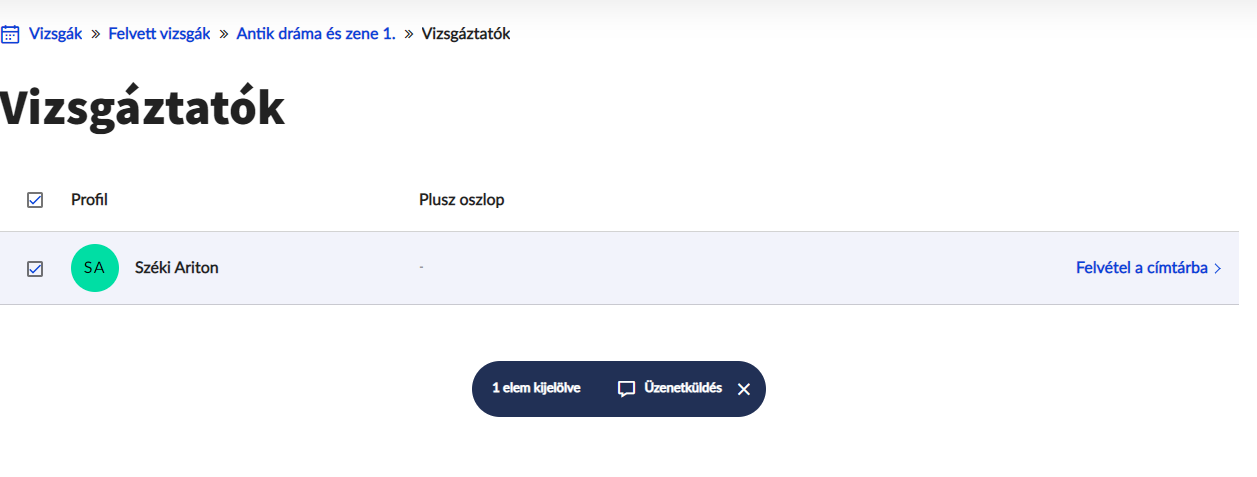The width and height of the screenshot is (1257, 477).
Task: Click the dash cell under Plusz oszlop
Action: pos(422,268)
